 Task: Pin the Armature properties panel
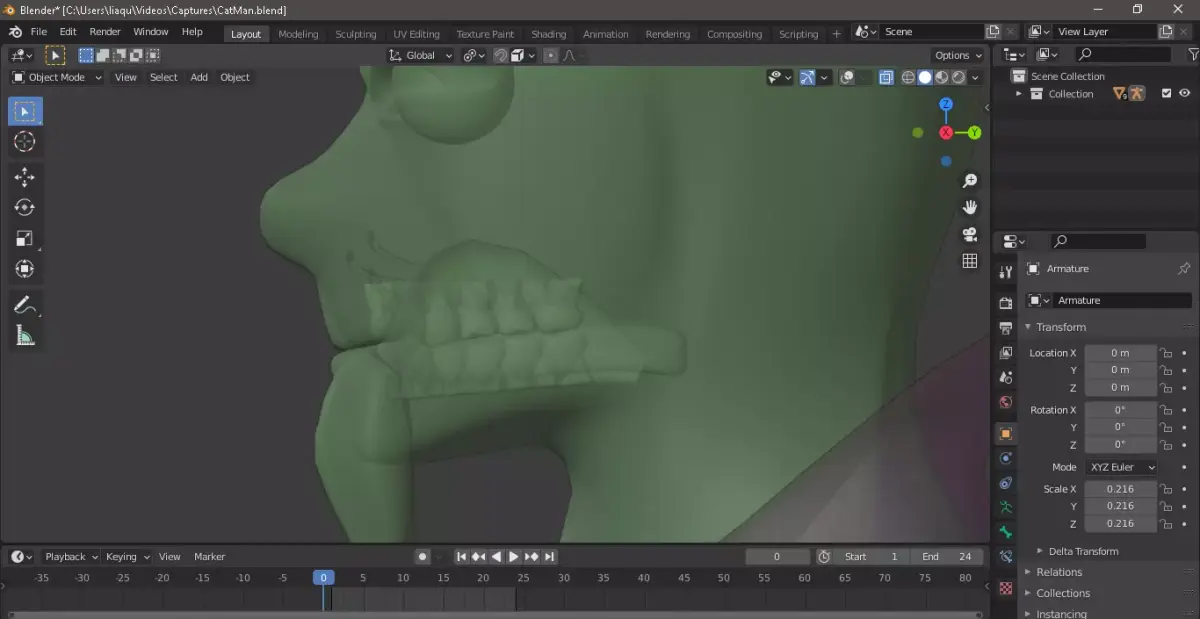pos(1184,269)
